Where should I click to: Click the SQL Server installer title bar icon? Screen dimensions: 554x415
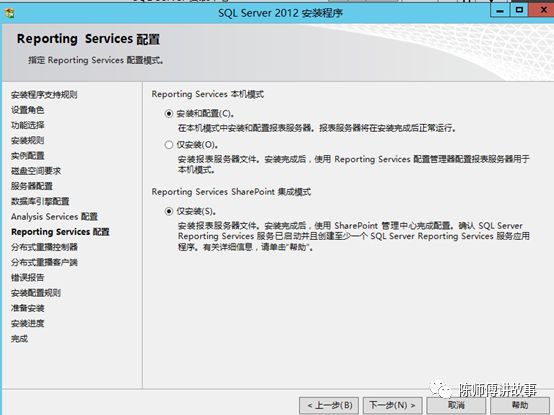tap(10, 13)
